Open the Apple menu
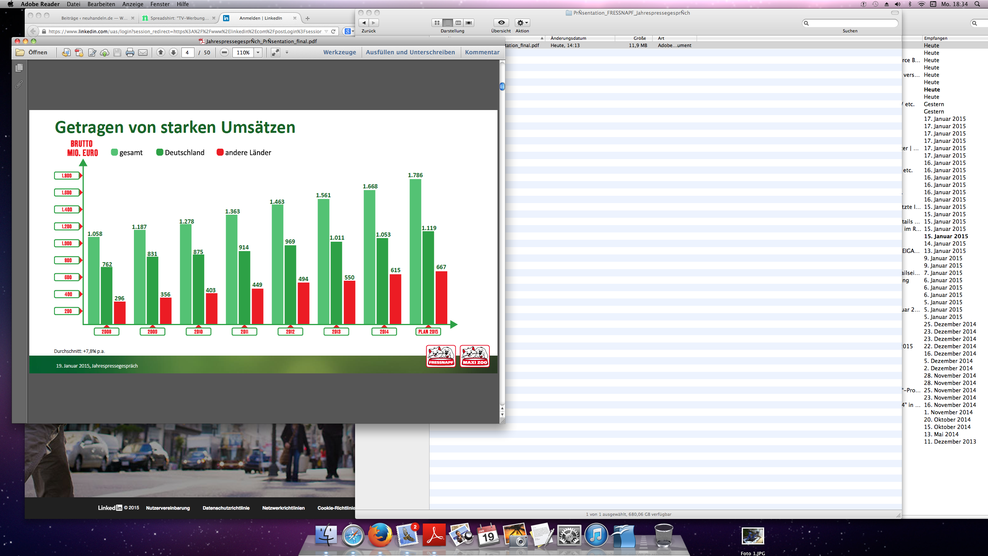 tap(10, 4)
